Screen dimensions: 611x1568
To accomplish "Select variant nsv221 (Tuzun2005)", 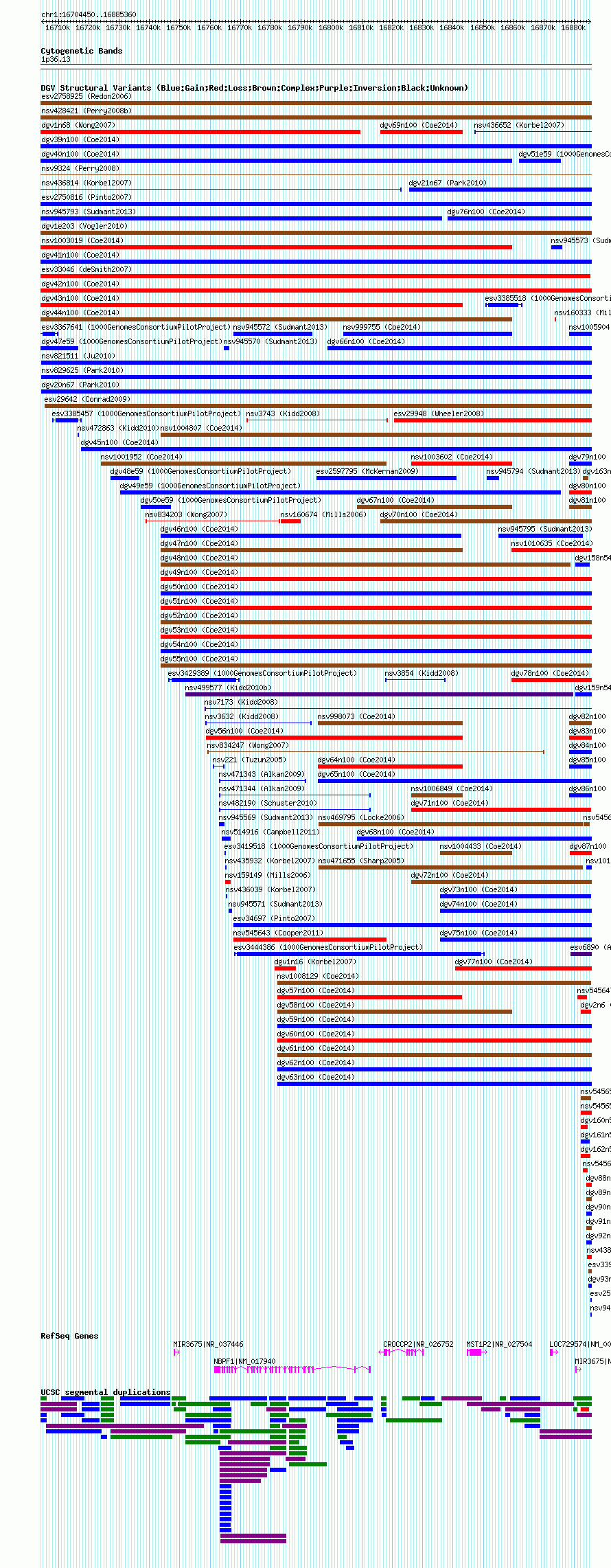I will (249, 760).
